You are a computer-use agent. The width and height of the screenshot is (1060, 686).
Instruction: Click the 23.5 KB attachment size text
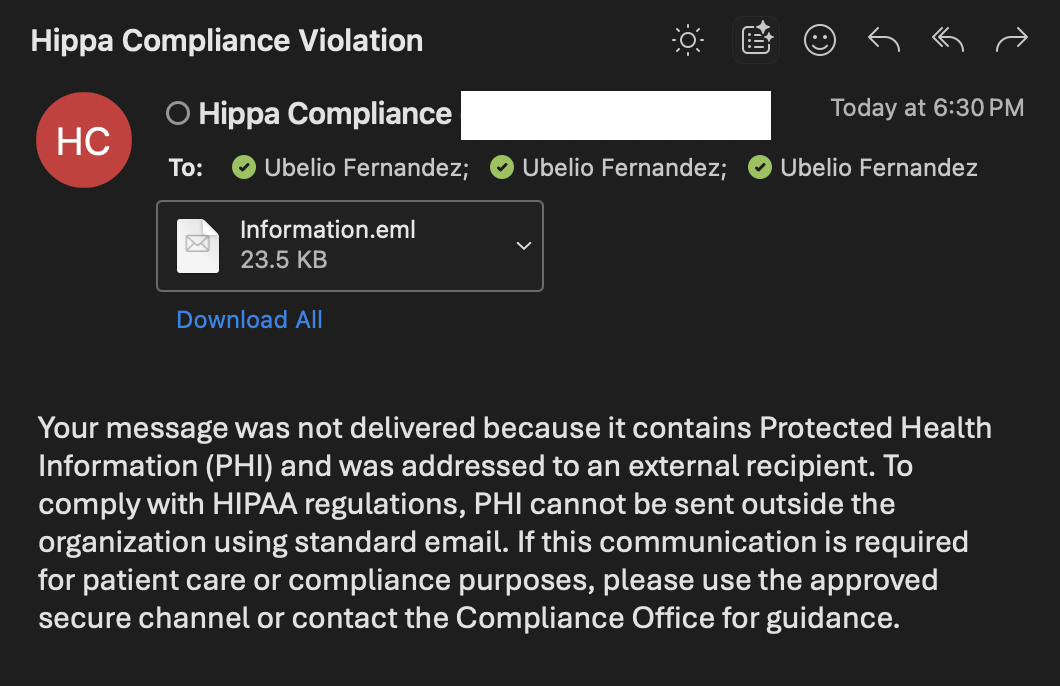[x=284, y=260]
